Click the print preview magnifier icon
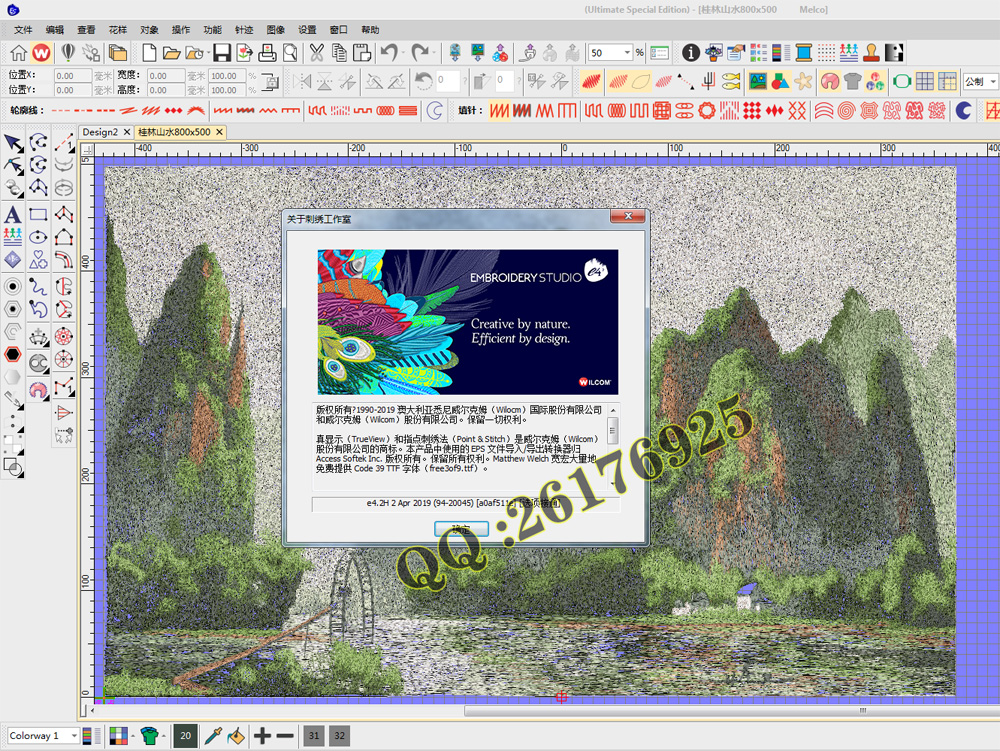Screen dimensions: 1000x751 290,53
